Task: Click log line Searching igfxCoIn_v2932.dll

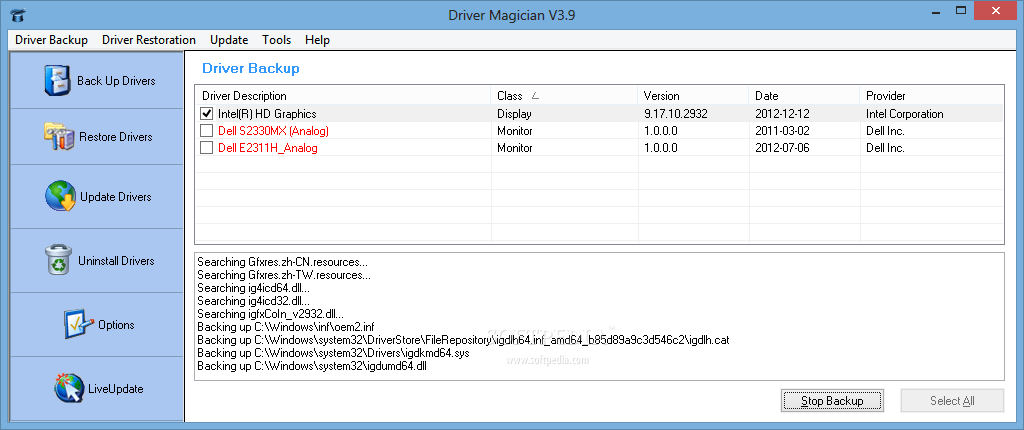Action: (x=270, y=314)
